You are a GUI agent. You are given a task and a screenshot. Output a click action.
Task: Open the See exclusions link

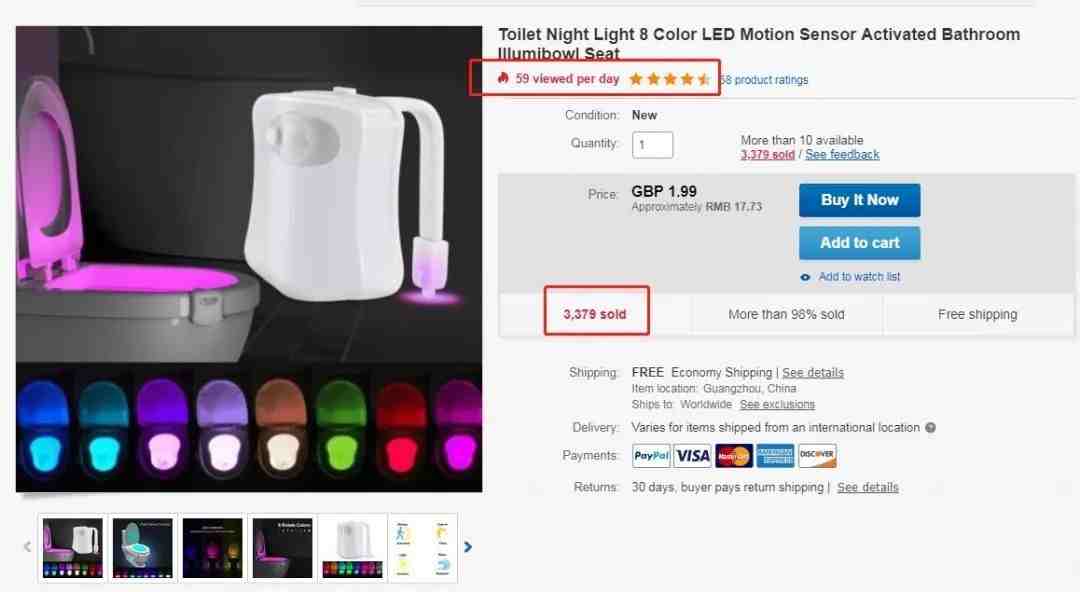(777, 405)
